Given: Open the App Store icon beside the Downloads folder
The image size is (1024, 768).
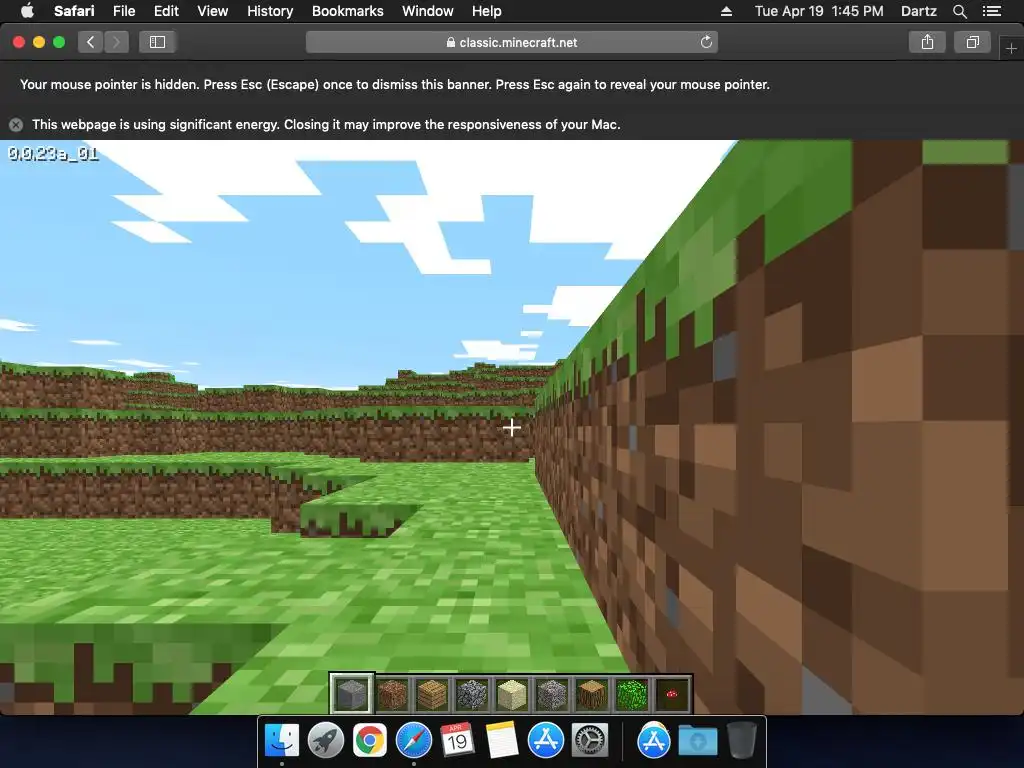Looking at the screenshot, I should (654, 741).
